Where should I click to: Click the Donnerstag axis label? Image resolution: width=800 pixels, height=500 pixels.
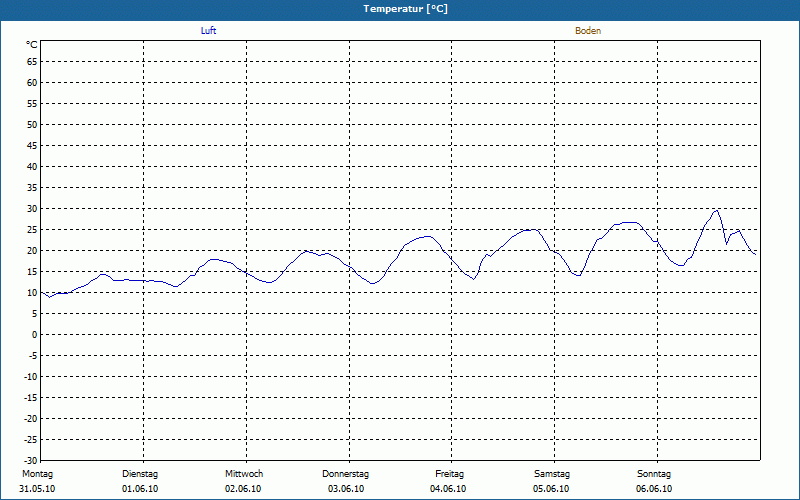pyautogui.click(x=345, y=474)
